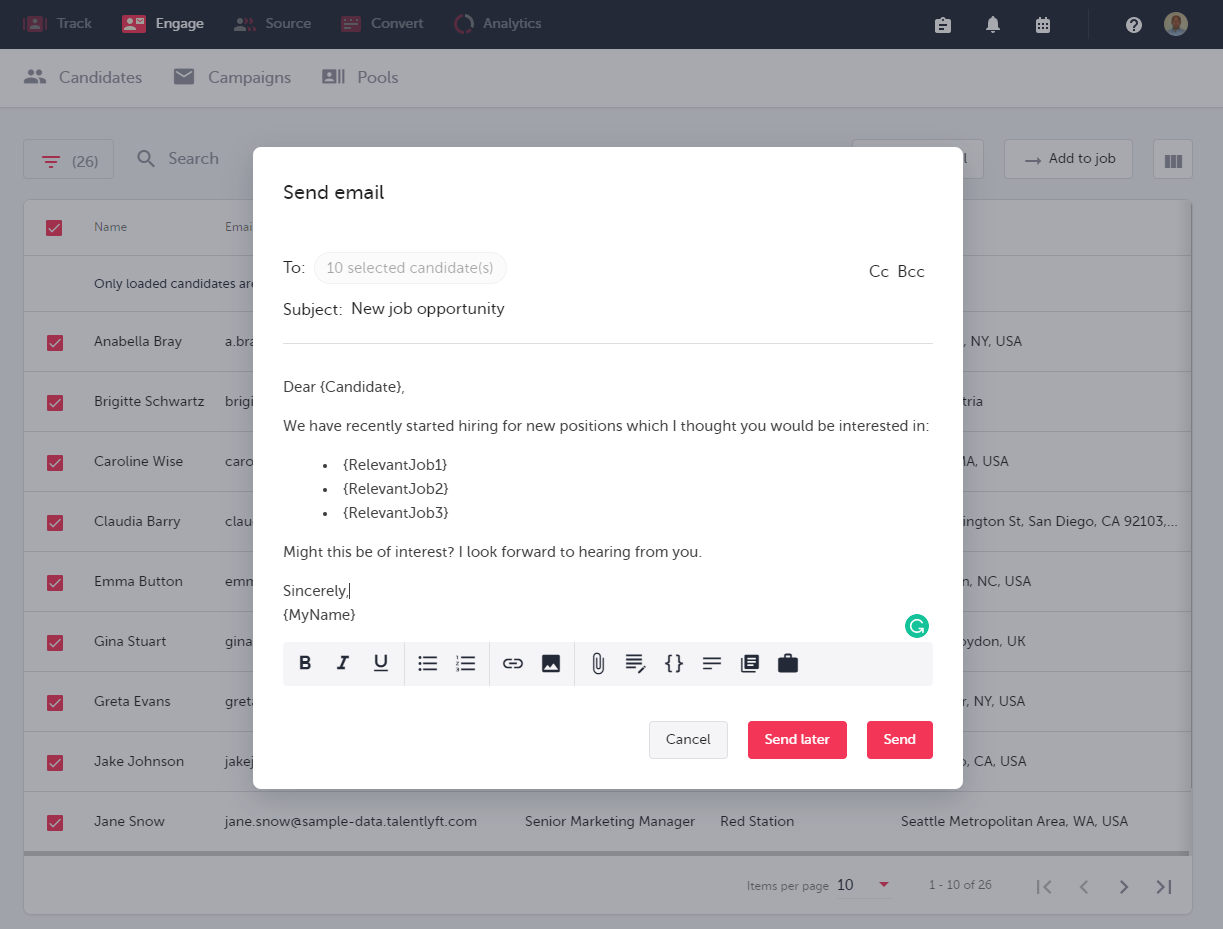Uncheck the select-all candidates checkbox
Viewport: 1223px width, 929px height.
pos(55,228)
